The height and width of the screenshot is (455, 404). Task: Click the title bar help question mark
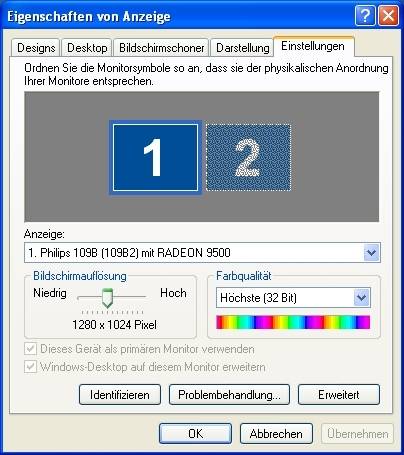(x=365, y=16)
